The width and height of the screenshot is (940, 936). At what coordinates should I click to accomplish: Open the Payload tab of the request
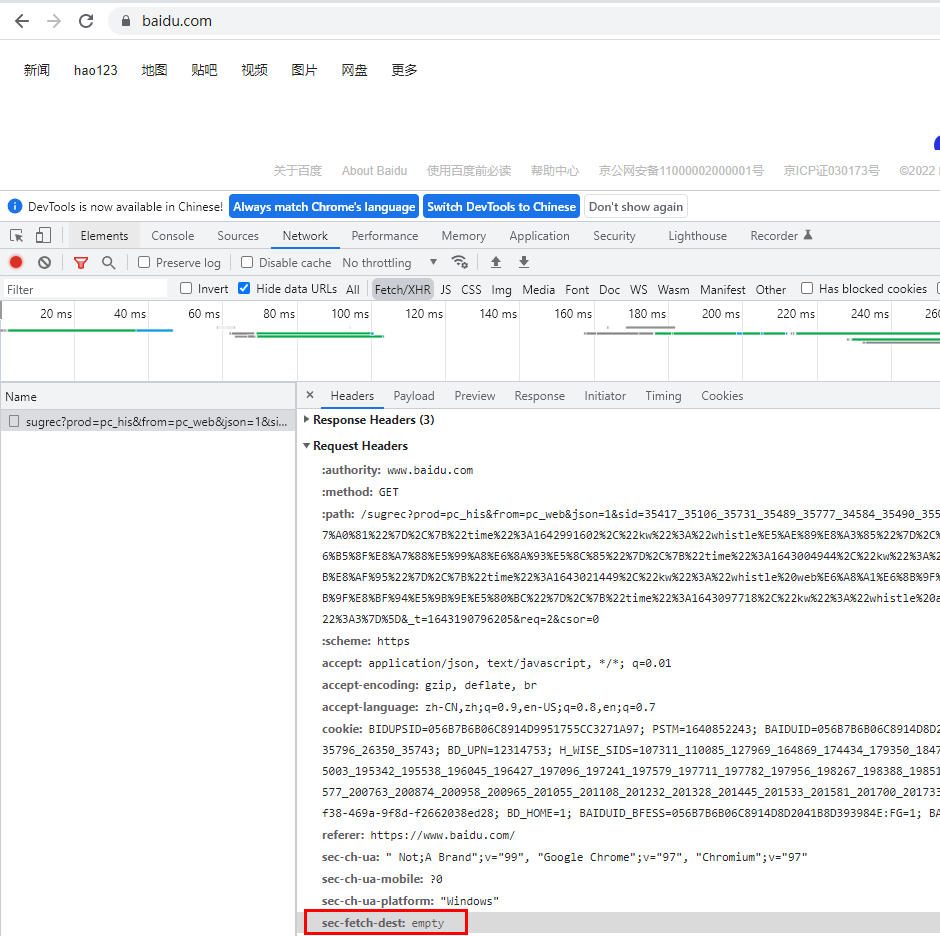point(414,396)
